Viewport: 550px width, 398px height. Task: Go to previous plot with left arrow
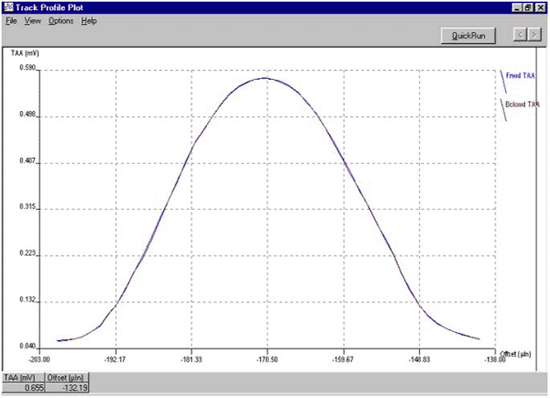(x=520, y=35)
